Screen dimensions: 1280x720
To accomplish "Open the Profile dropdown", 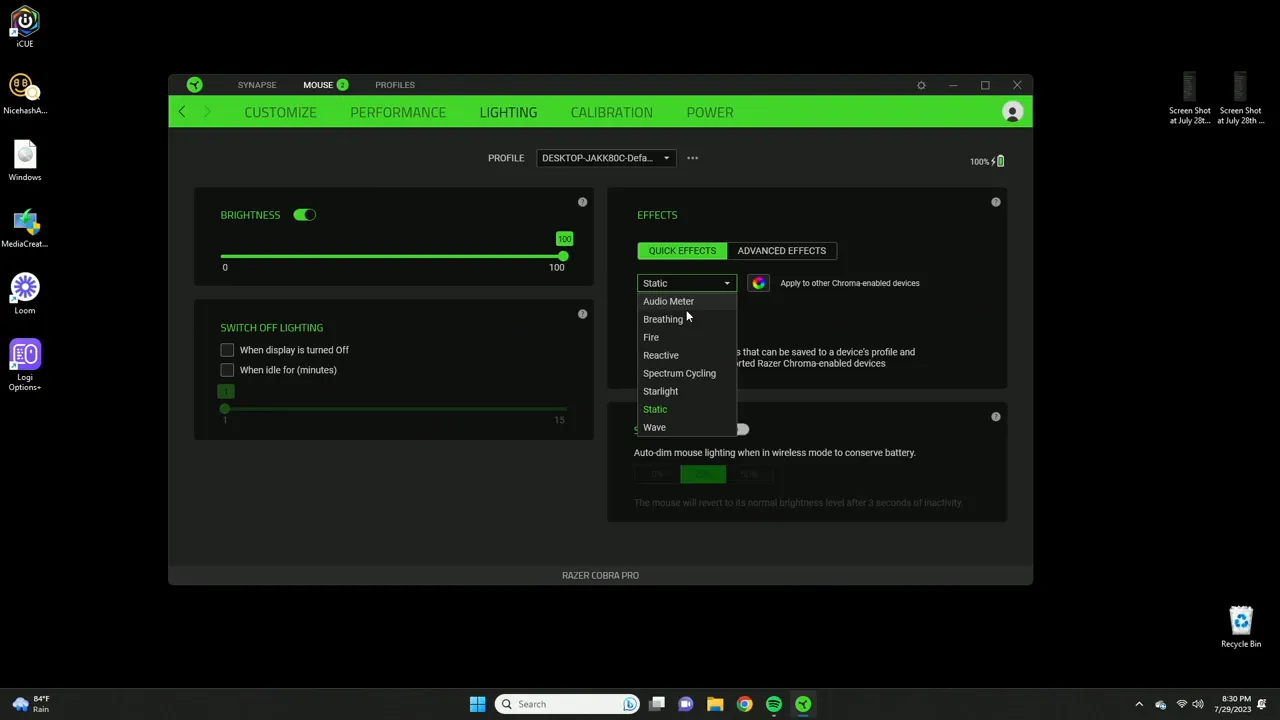I will coord(604,158).
